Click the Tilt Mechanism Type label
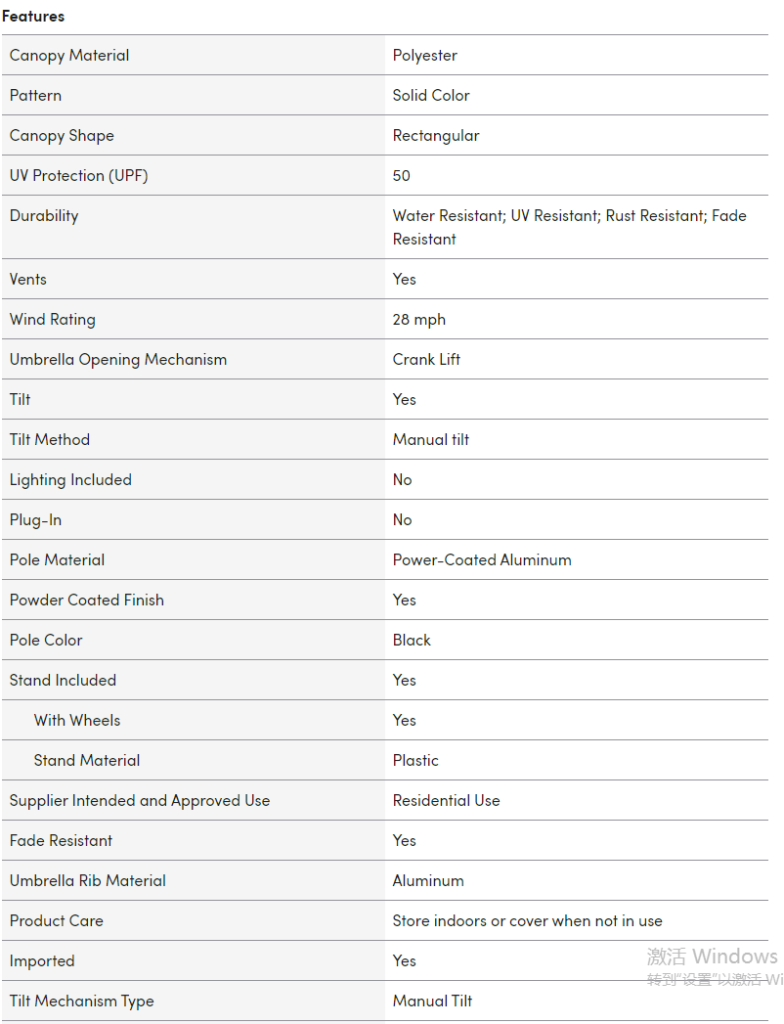Viewport: 784px width, 1024px height. pos(82,1000)
